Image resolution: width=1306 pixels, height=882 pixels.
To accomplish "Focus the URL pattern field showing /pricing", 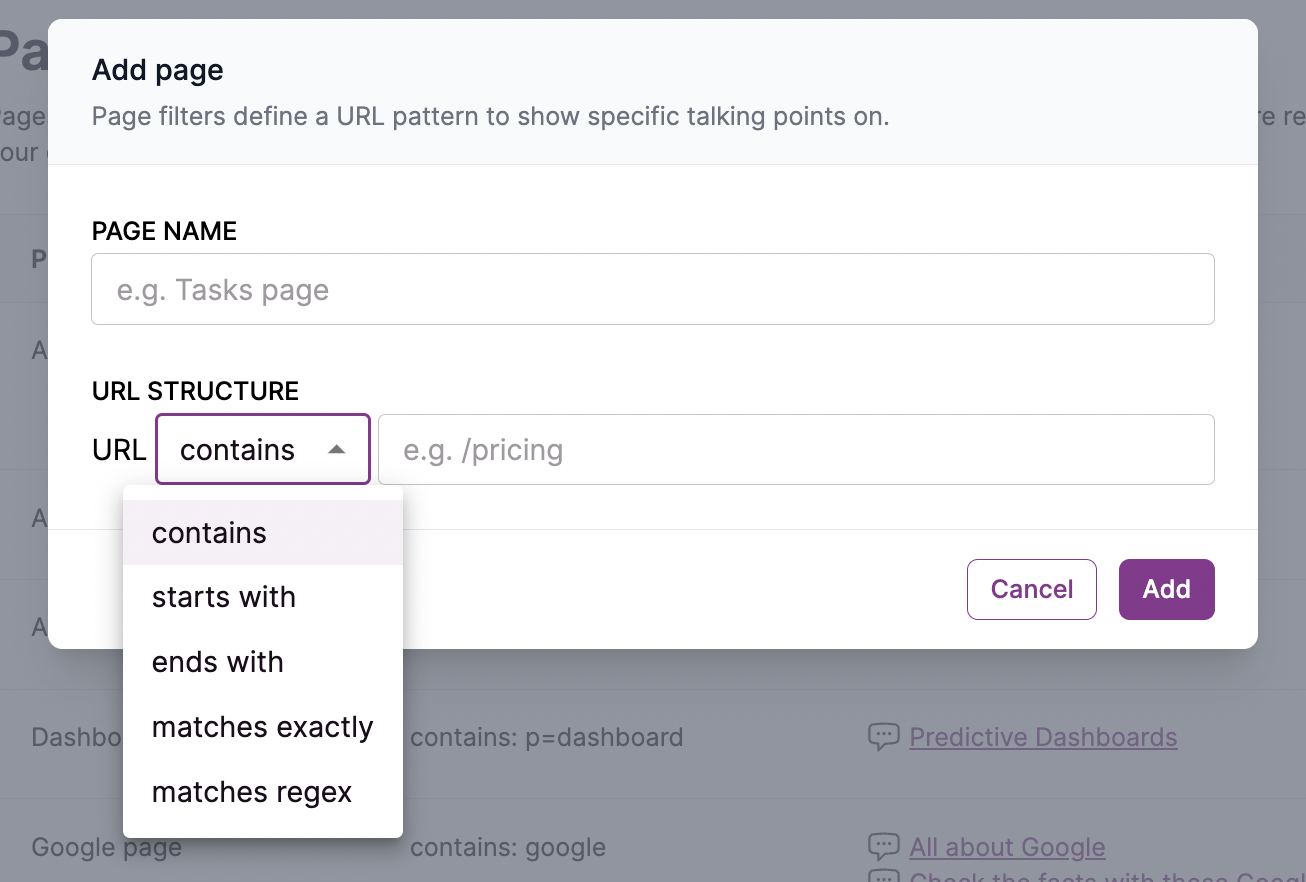I will point(797,449).
